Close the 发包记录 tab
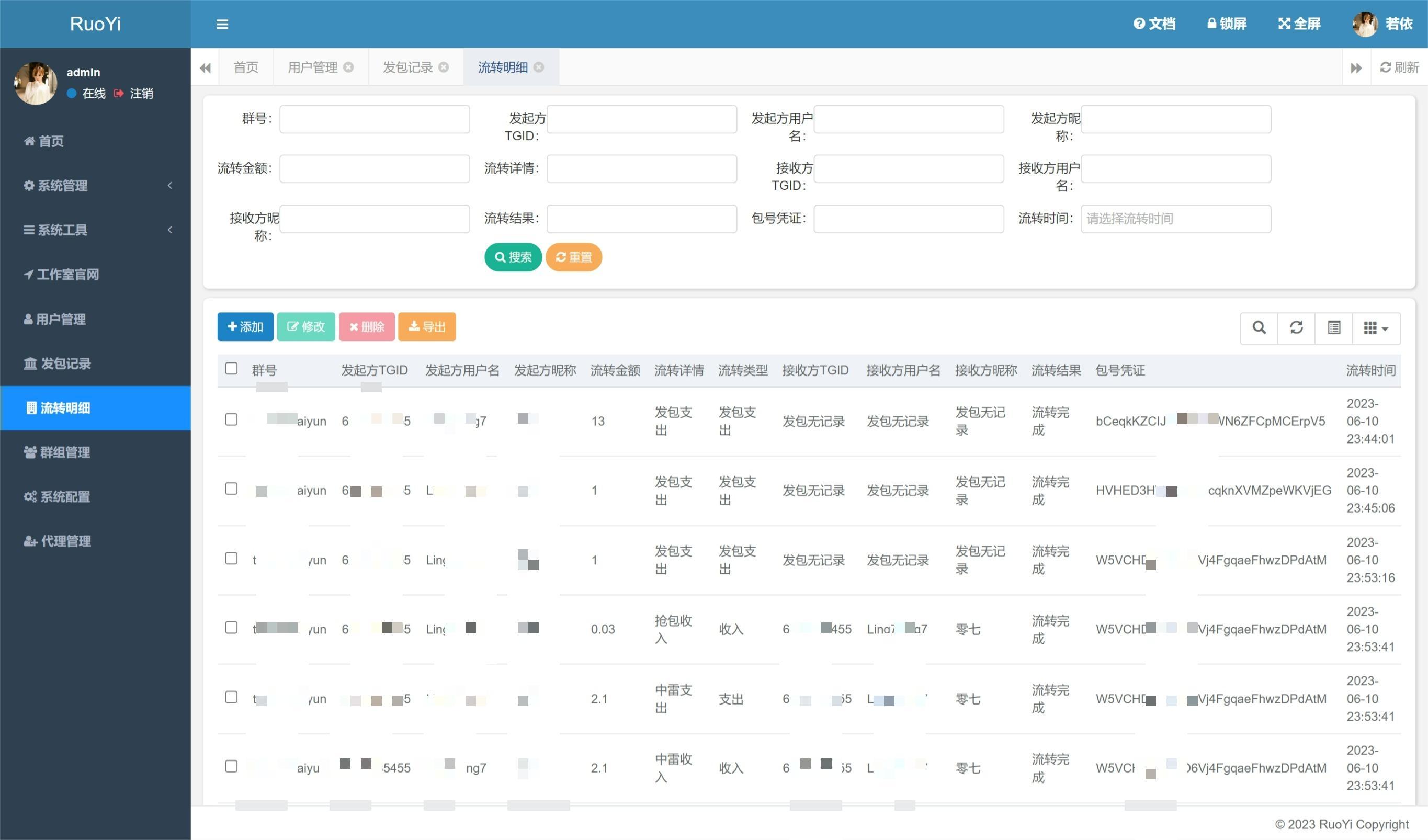Viewport: 1428px width, 840px height. 444,67
